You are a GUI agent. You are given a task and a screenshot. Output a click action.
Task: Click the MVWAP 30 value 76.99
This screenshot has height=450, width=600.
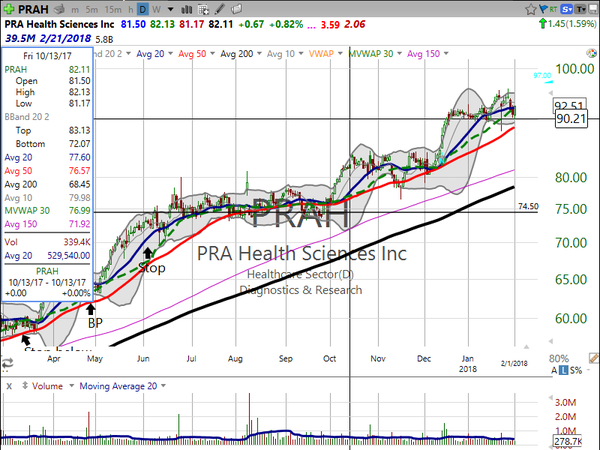(x=79, y=210)
